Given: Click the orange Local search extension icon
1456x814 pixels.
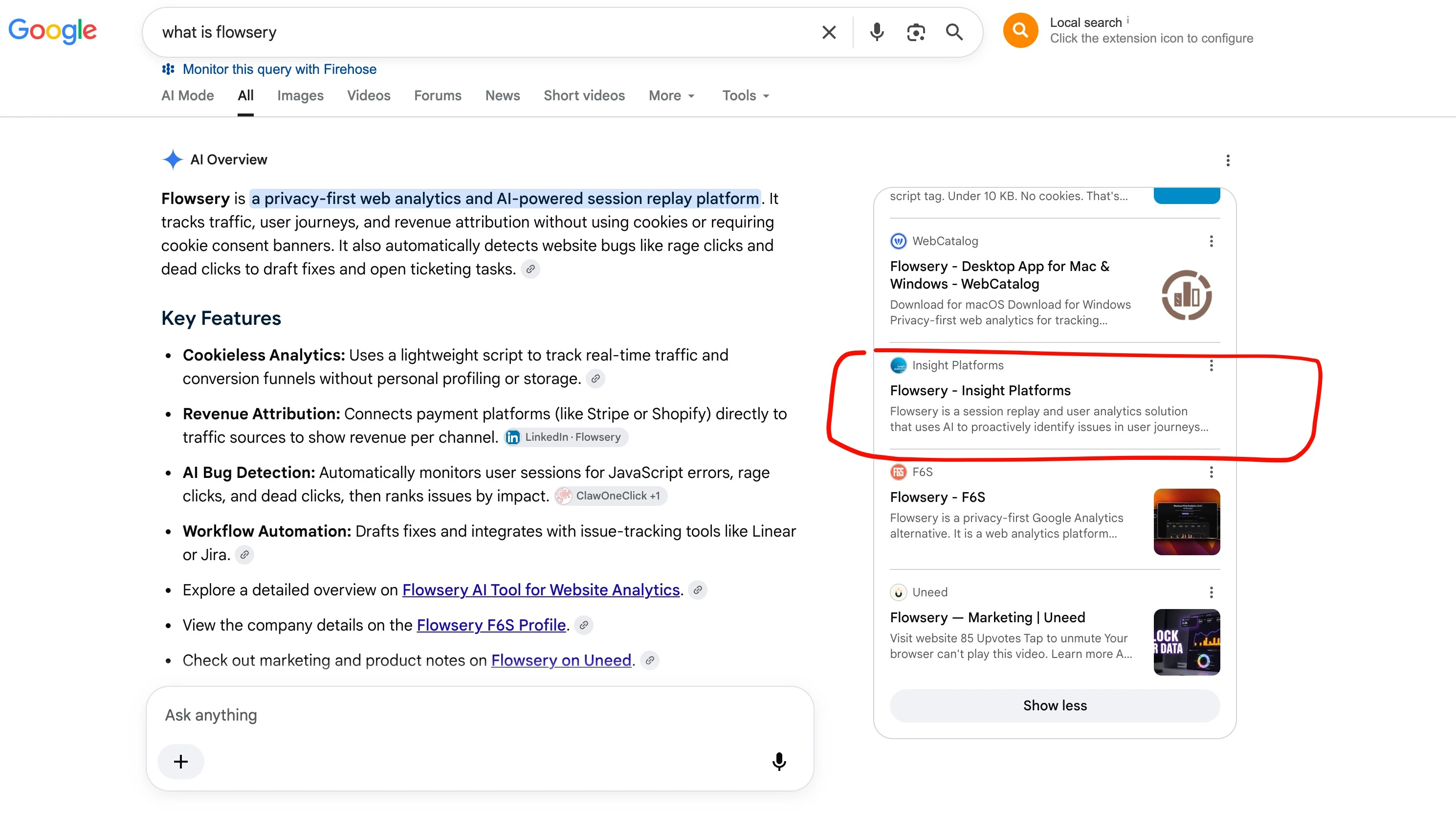Looking at the screenshot, I should click(x=1020, y=30).
